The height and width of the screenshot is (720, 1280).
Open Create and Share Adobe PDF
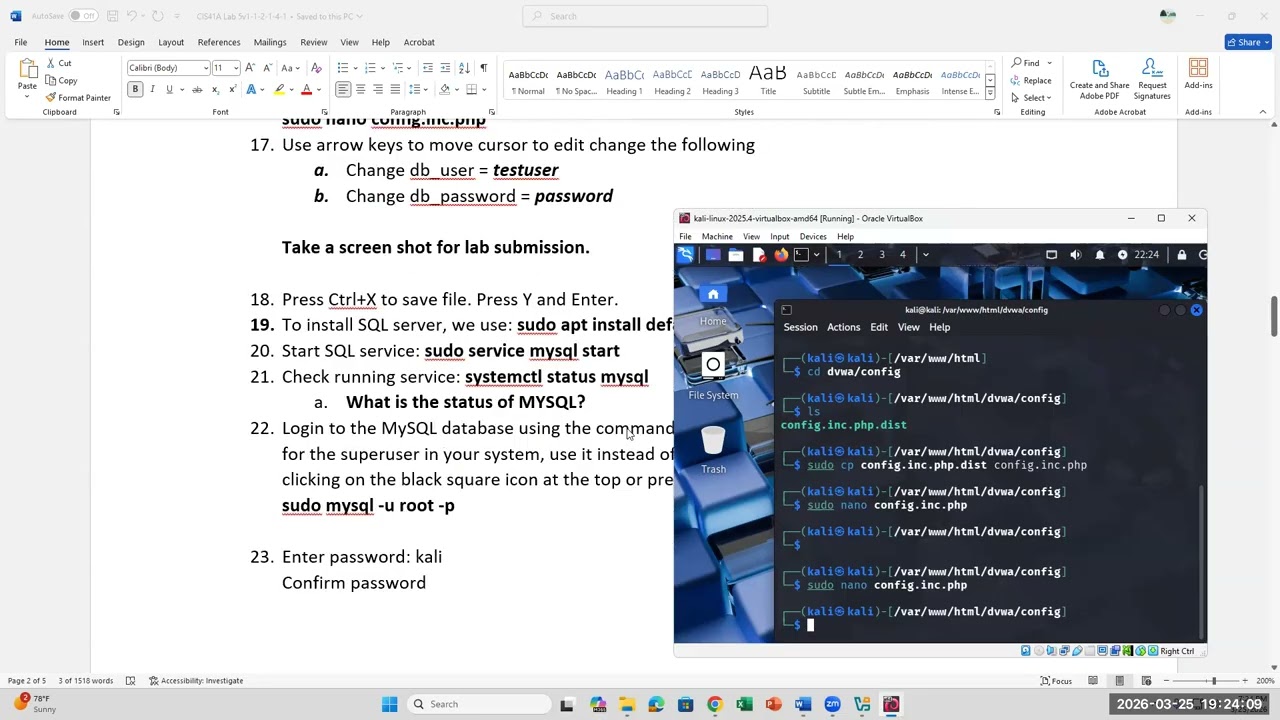1100,79
